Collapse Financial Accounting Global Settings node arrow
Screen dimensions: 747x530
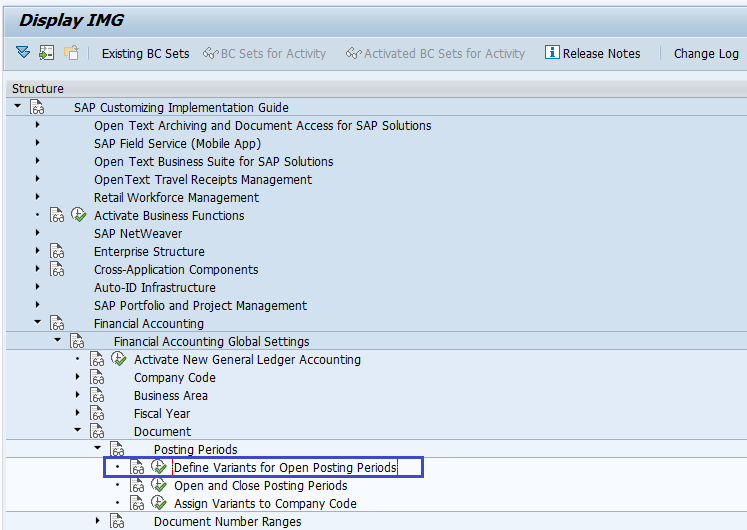click(x=58, y=340)
